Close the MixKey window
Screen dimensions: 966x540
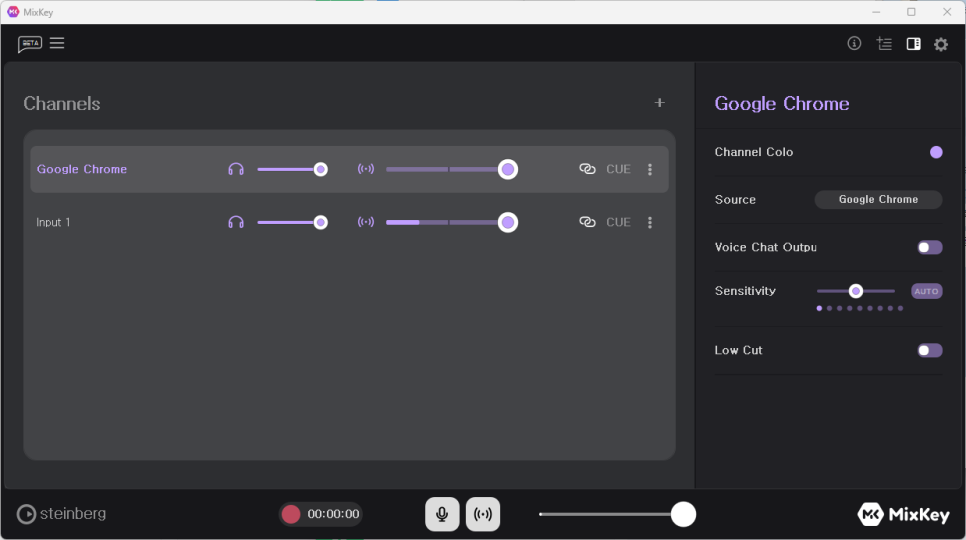tap(947, 12)
